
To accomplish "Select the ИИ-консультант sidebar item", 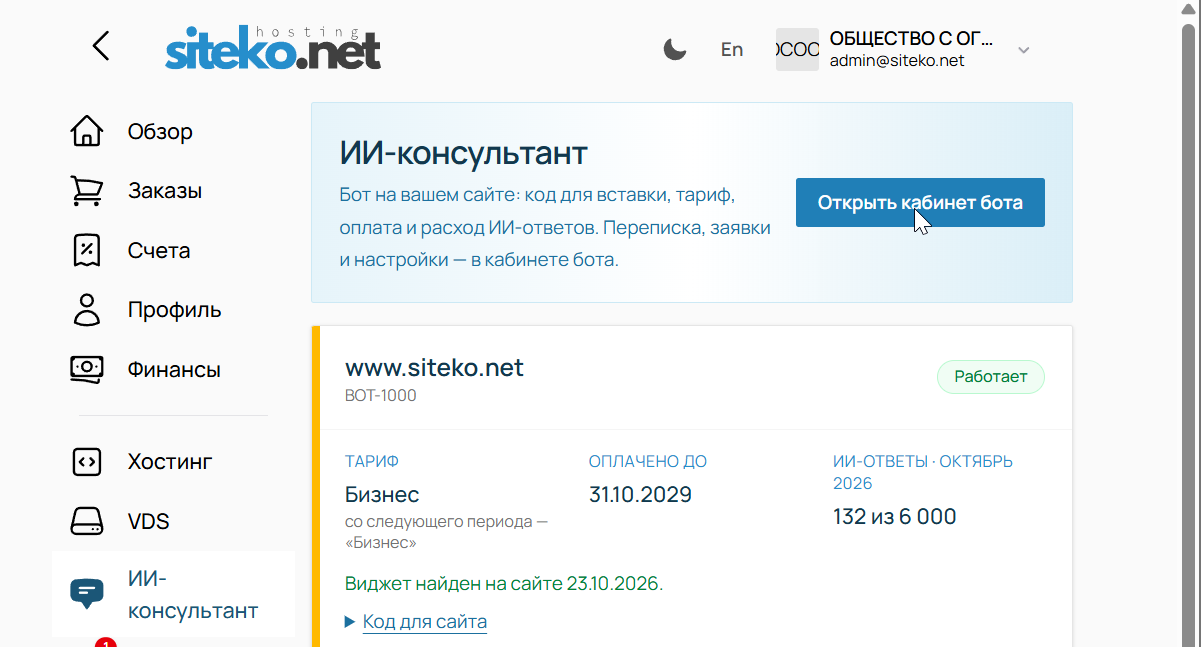I will point(173,594).
